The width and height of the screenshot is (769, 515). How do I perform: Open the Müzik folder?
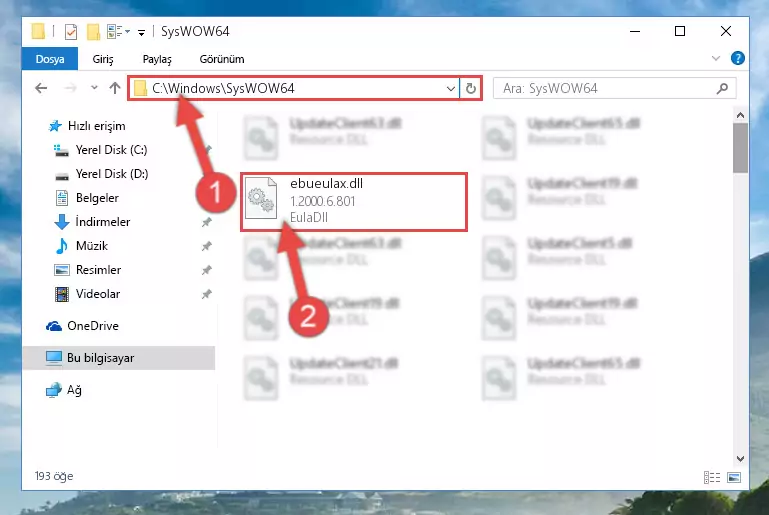(92, 246)
